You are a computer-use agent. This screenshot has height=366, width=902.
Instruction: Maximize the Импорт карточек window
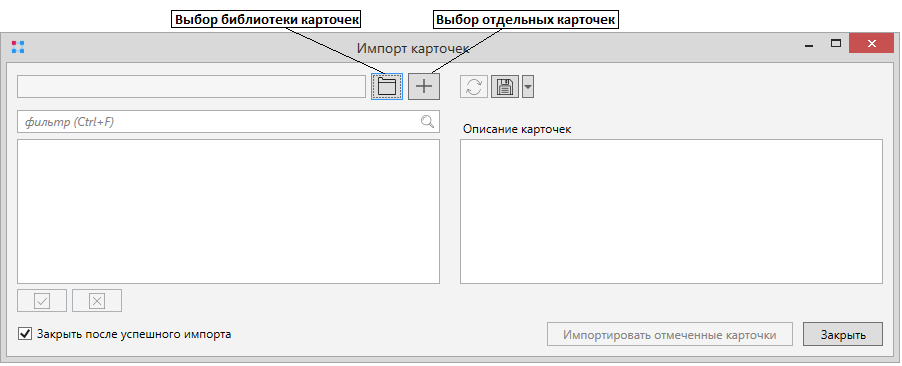tap(836, 44)
